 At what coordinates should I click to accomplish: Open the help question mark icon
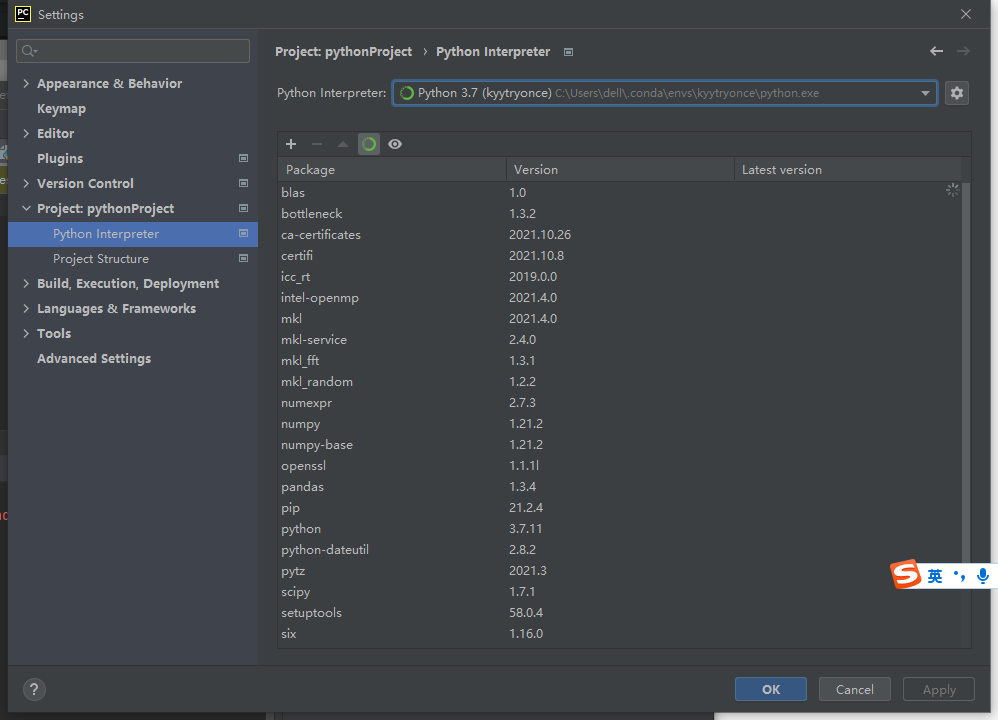coord(33,689)
